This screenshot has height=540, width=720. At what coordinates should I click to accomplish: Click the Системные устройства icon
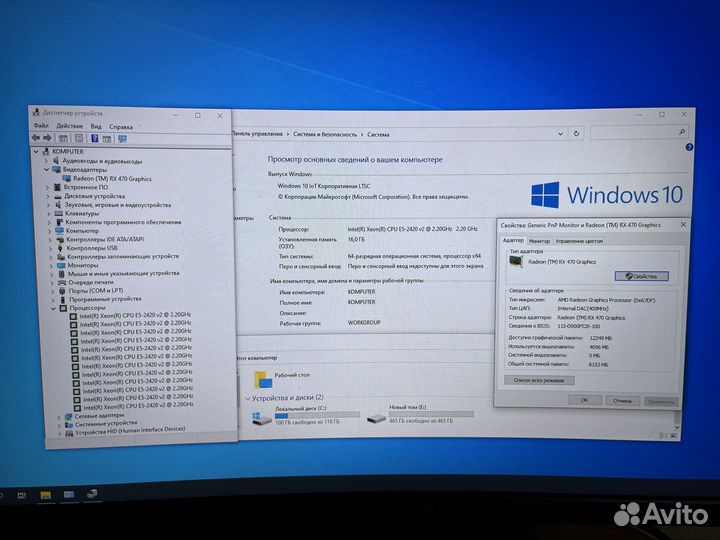[x=69, y=424]
